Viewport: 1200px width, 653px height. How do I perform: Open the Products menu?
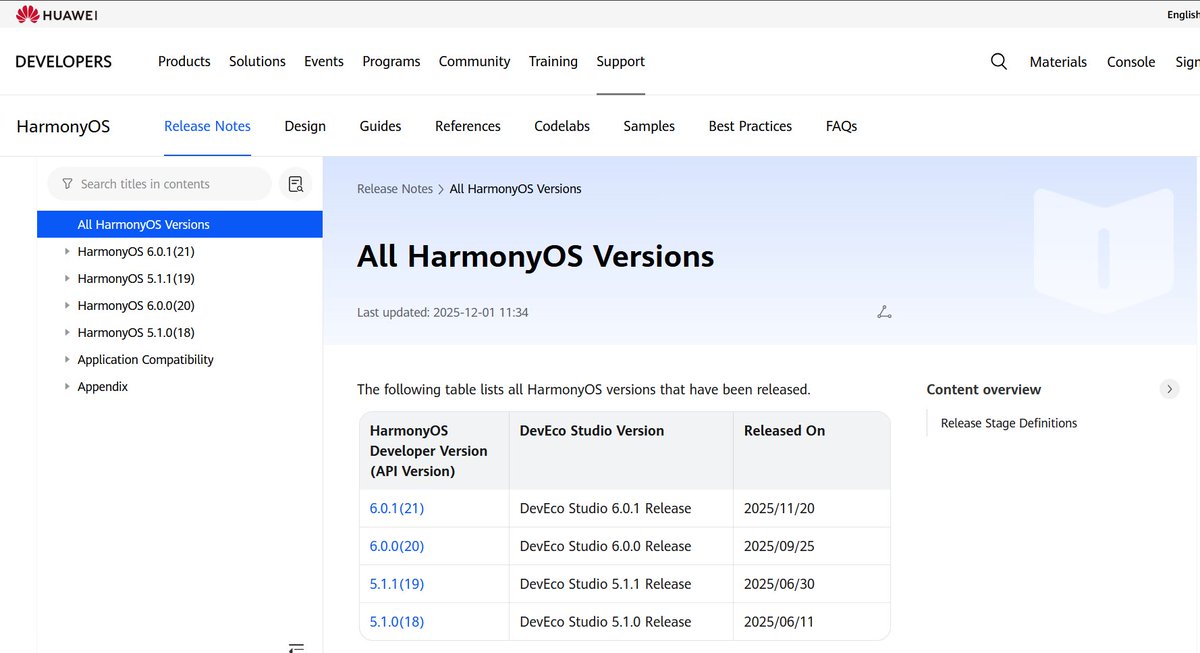pos(184,61)
